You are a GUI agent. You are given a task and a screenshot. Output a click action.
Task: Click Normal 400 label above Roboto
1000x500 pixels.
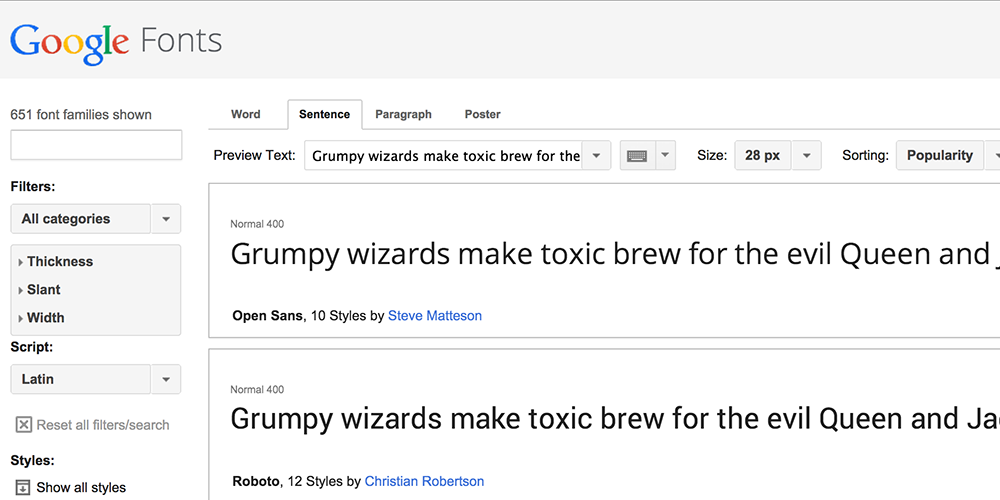(257, 390)
